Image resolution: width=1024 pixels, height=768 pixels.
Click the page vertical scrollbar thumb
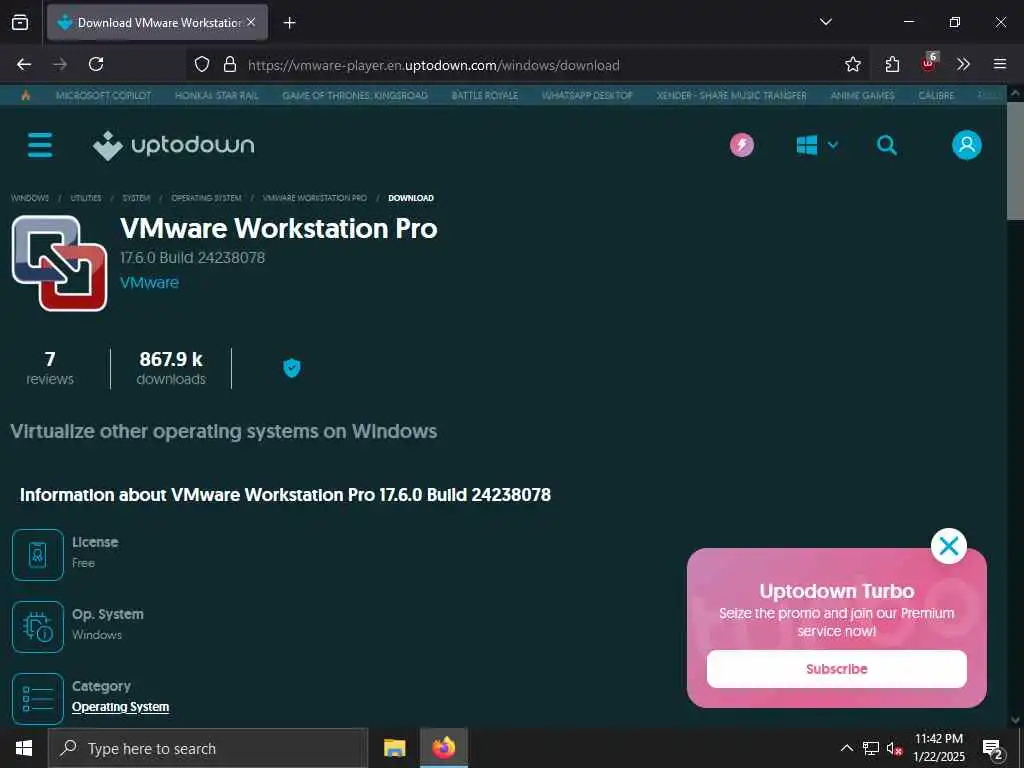tap(1016, 160)
